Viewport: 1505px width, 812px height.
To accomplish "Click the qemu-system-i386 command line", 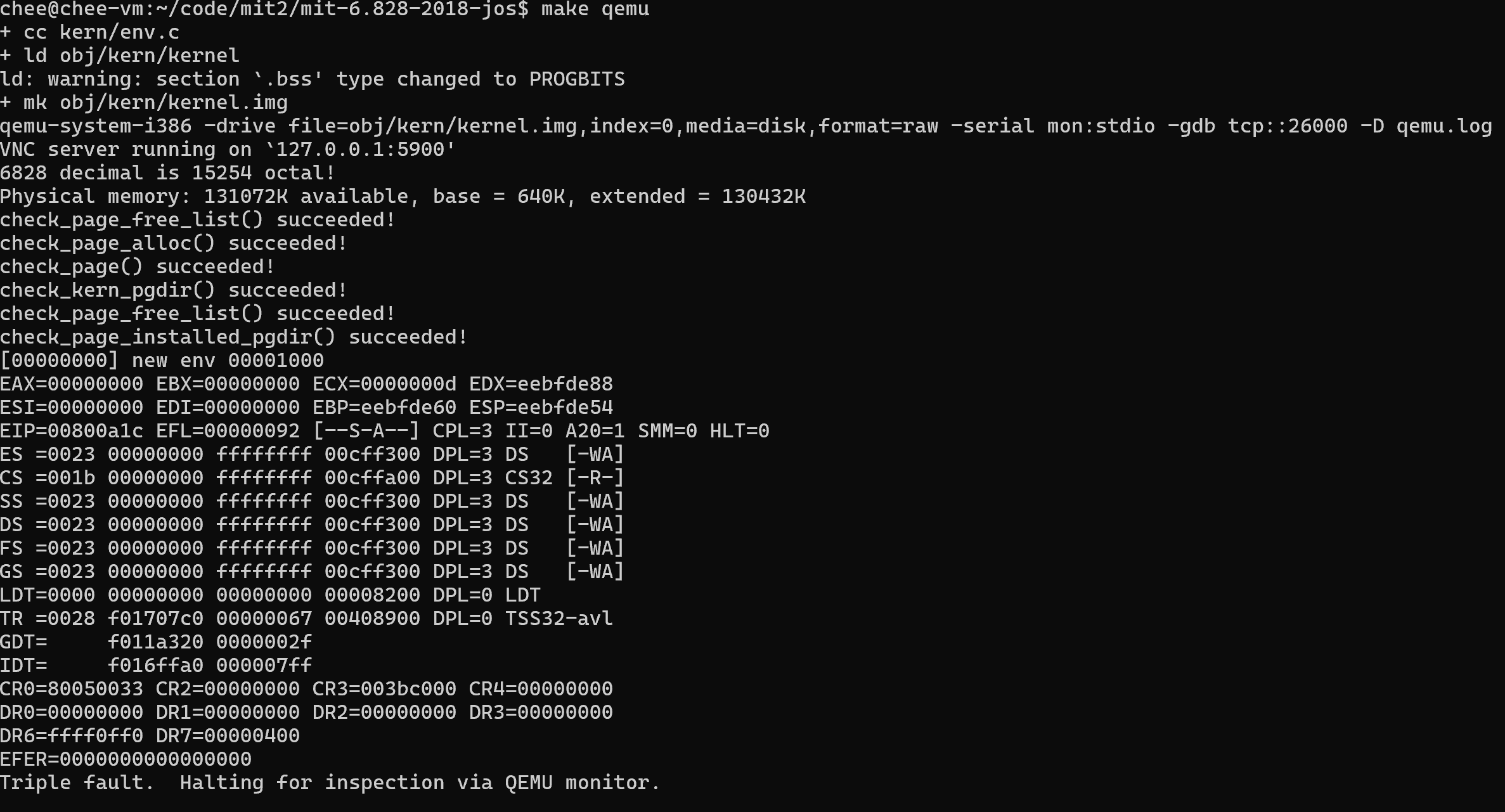I will pos(746,126).
